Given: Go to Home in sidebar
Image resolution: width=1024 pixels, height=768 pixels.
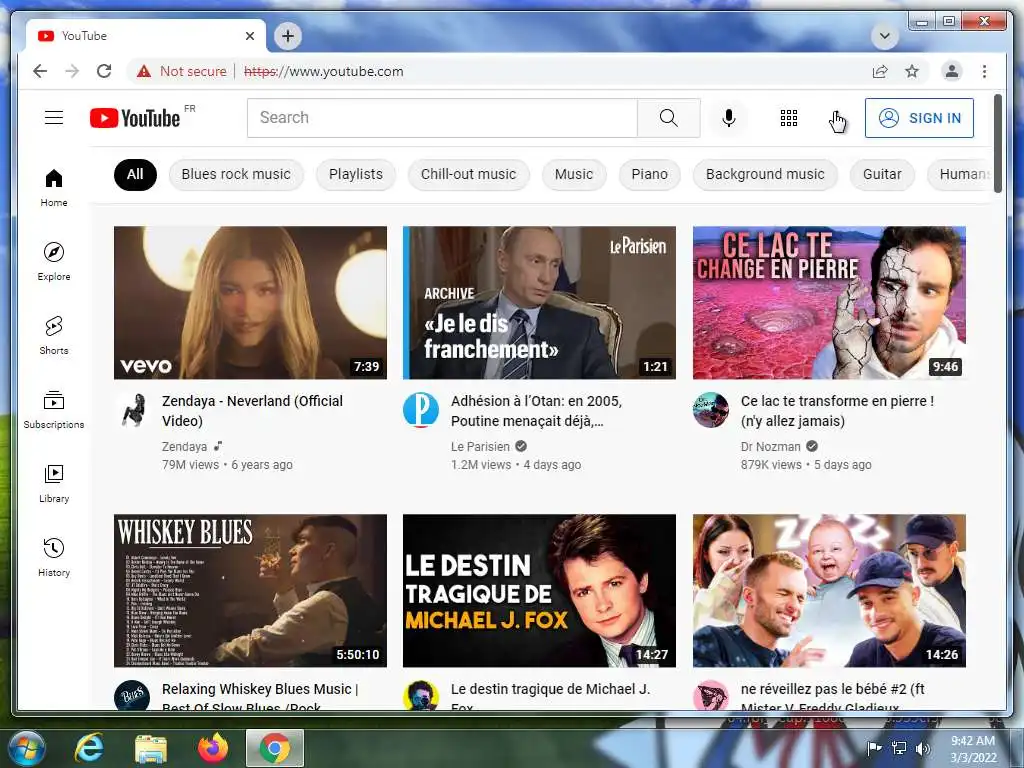Looking at the screenshot, I should tap(54, 187).
